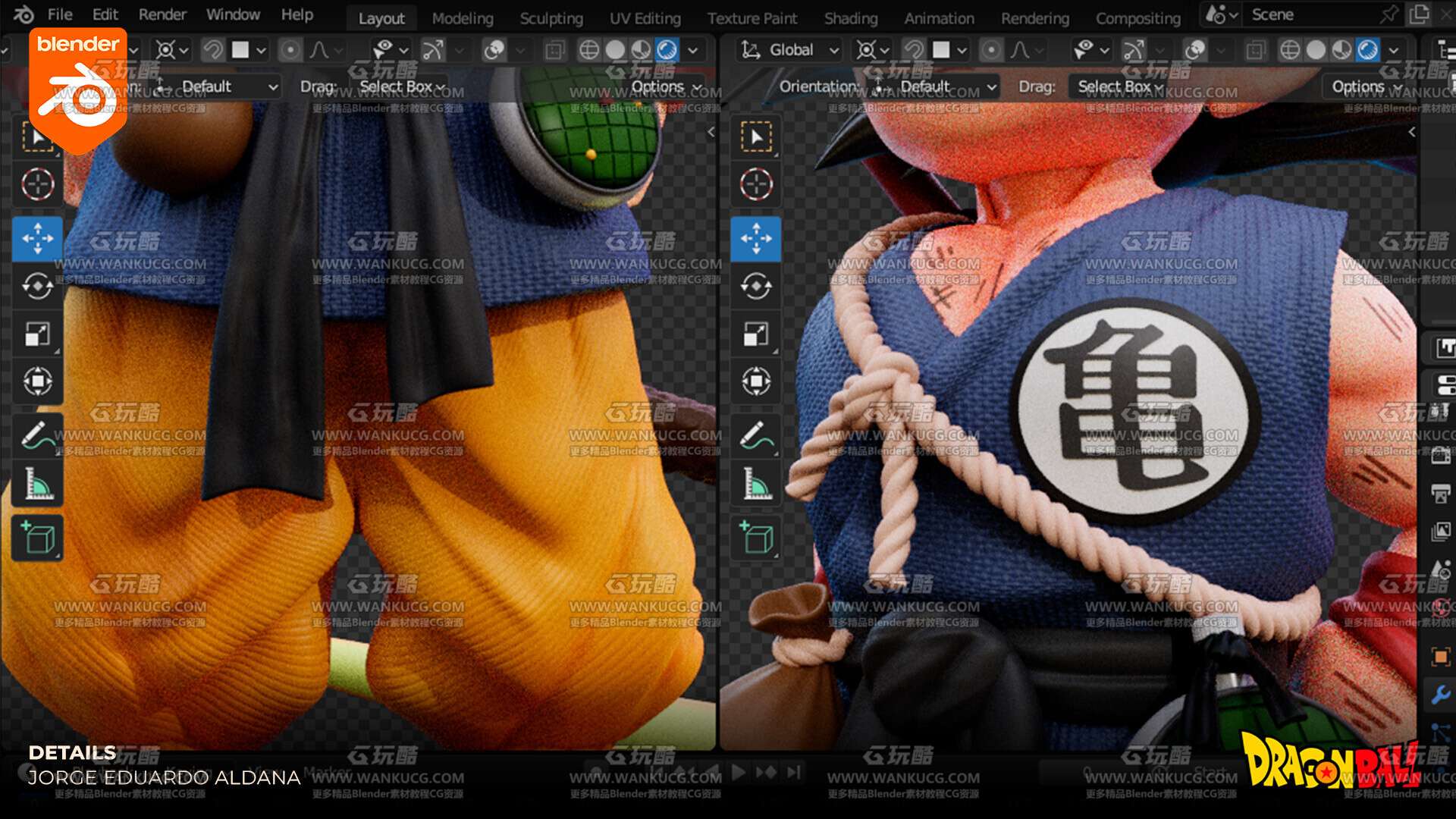Viewport: 1456px width, 819px height.
Task: Pick the Move tool in right viewport
Action: tap(756, 239)
